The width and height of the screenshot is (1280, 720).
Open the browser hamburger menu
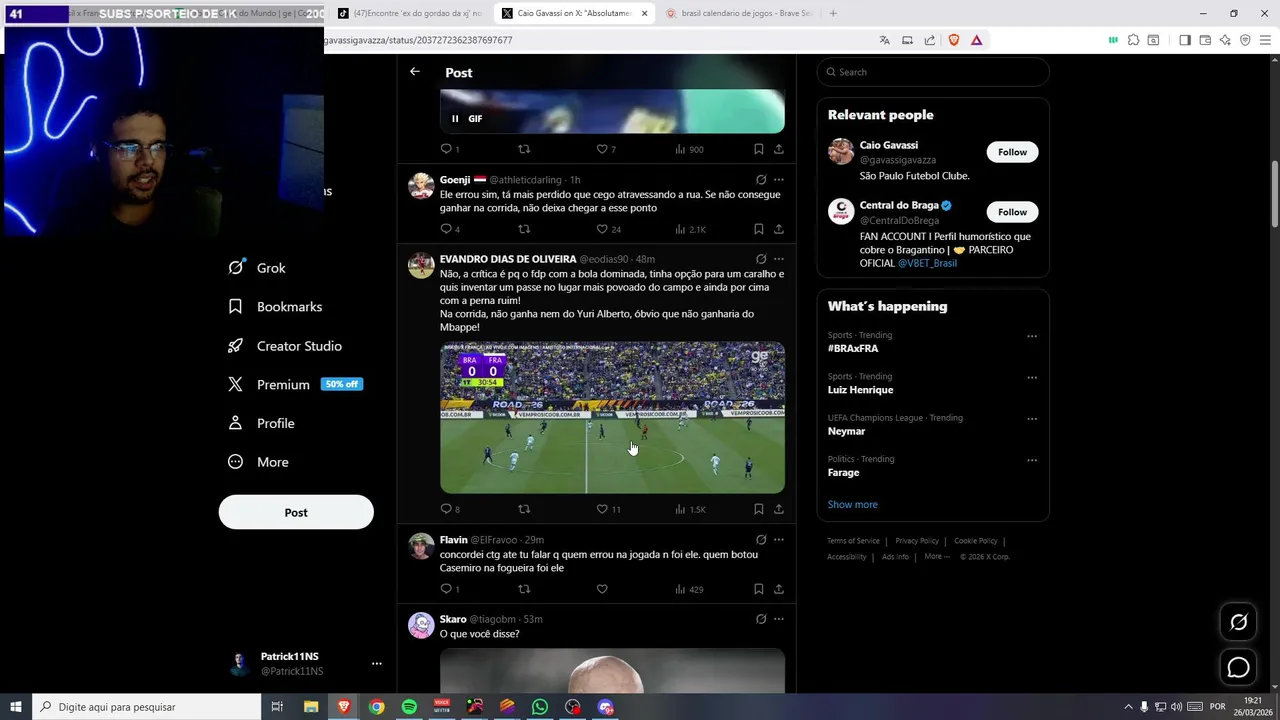pyautogui.click(x=1265, y=40)
